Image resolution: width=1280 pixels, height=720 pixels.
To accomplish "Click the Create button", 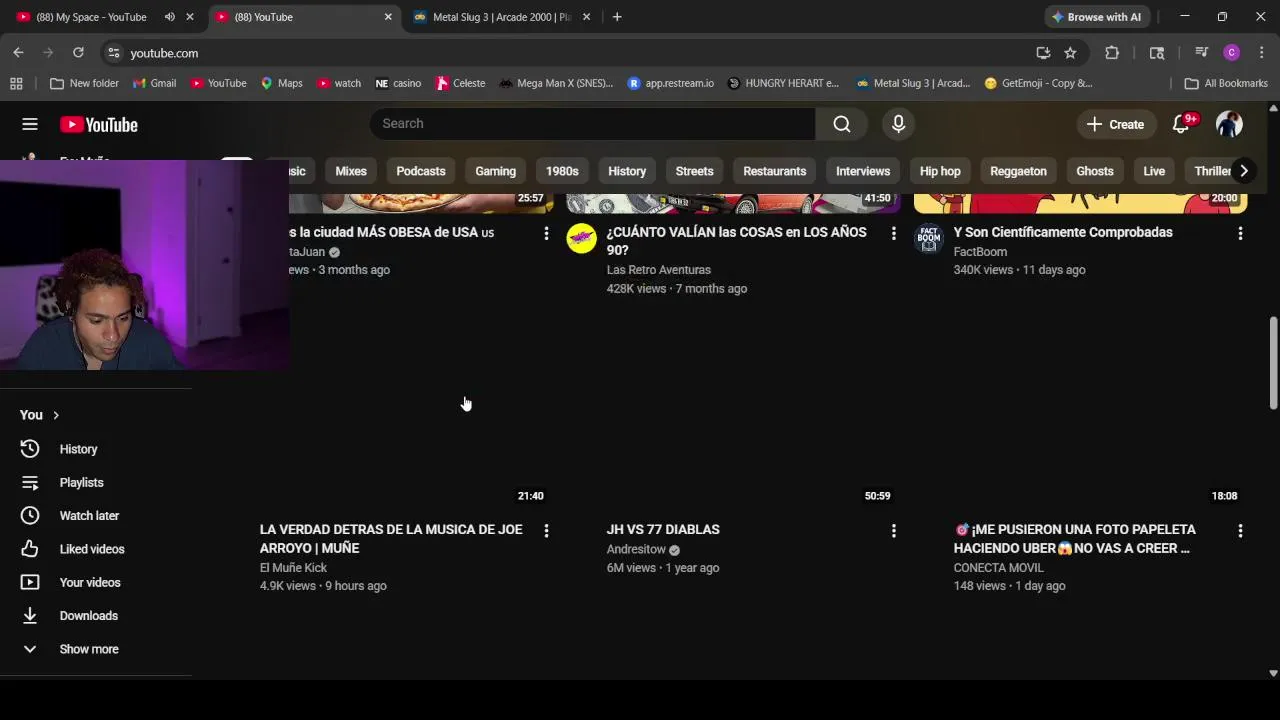I will (x=1115, y=124).
